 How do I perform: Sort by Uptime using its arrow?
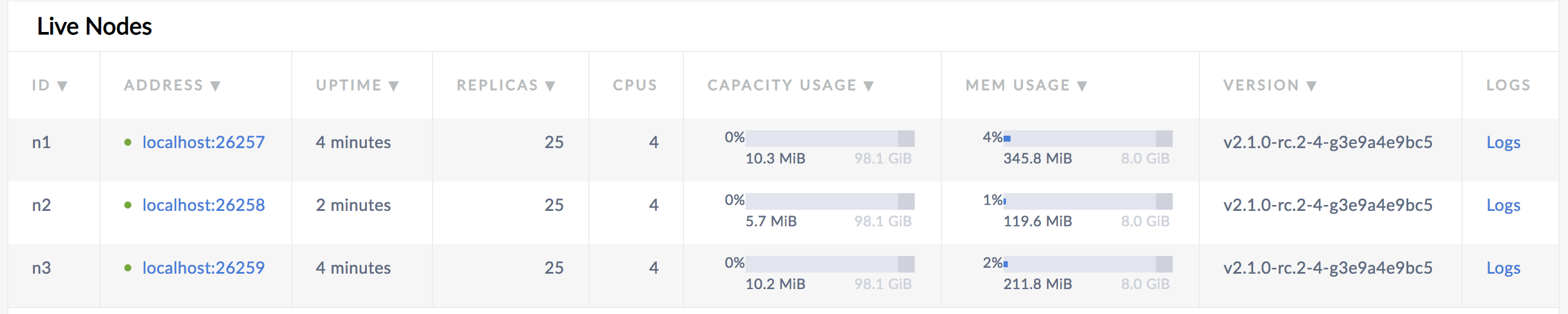pos(394,86)
